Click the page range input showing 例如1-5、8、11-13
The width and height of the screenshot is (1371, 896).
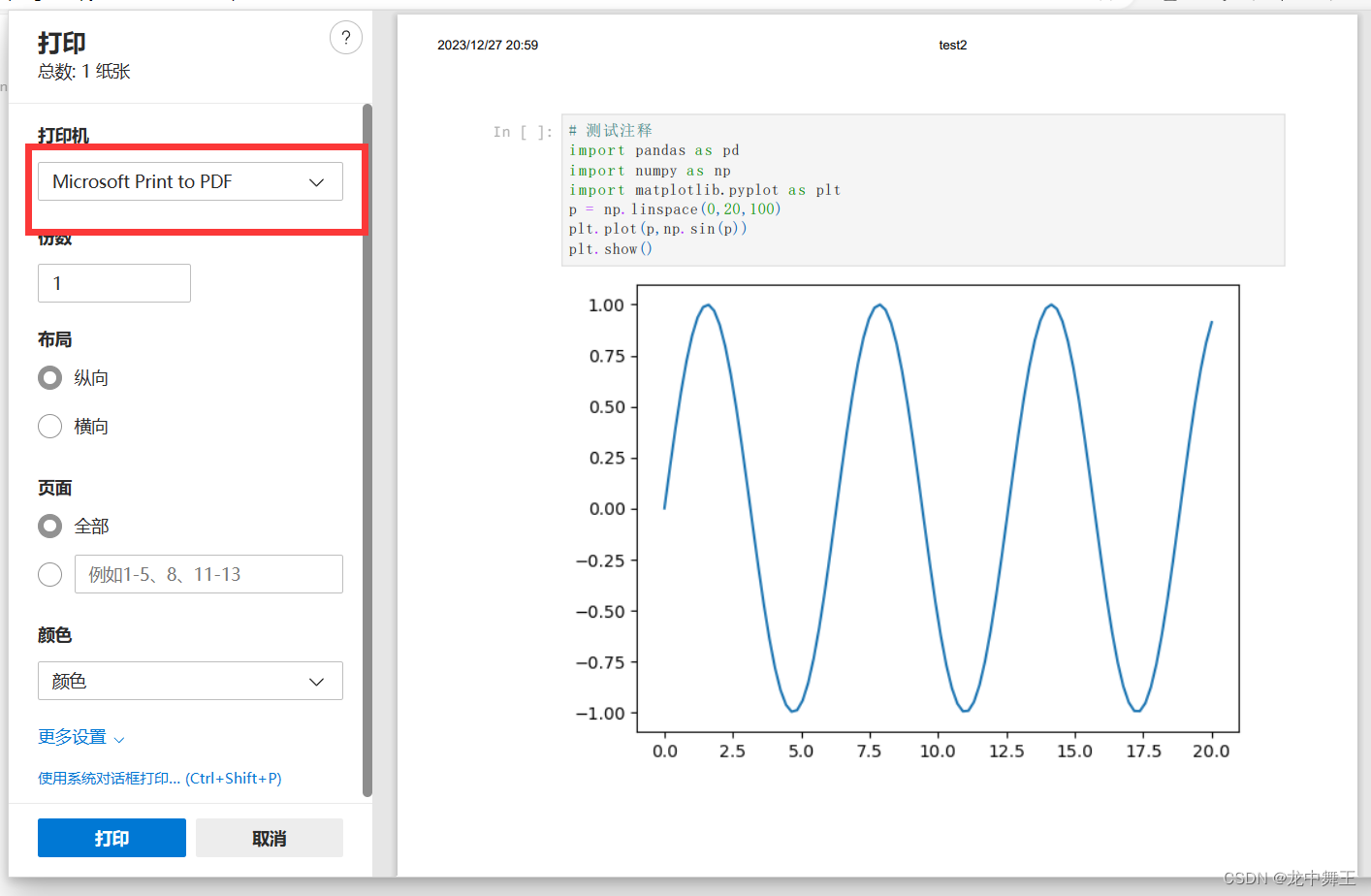[x=208, y=574]
